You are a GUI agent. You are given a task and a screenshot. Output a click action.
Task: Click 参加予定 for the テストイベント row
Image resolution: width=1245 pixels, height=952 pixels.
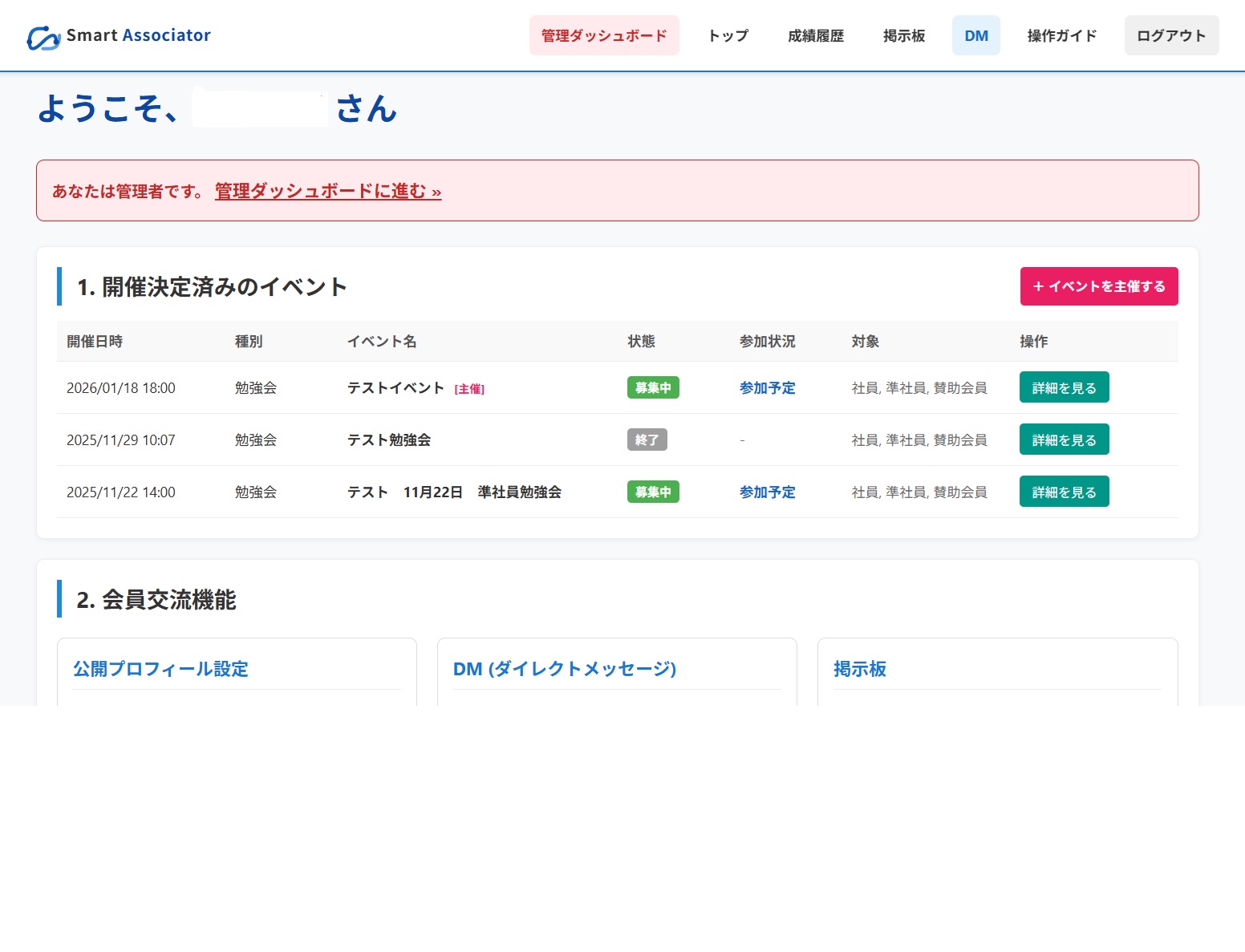pyautogui.click(x=767, y=387)
